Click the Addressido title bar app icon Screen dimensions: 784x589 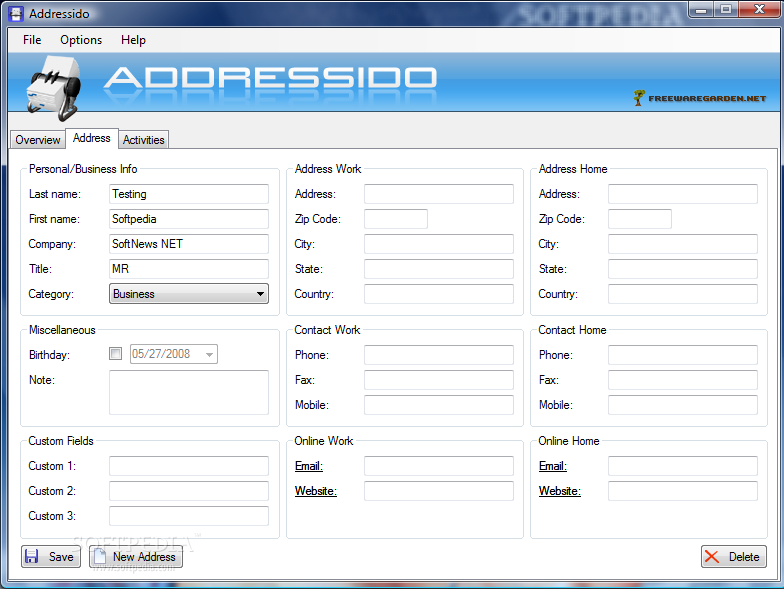point(16,14)
